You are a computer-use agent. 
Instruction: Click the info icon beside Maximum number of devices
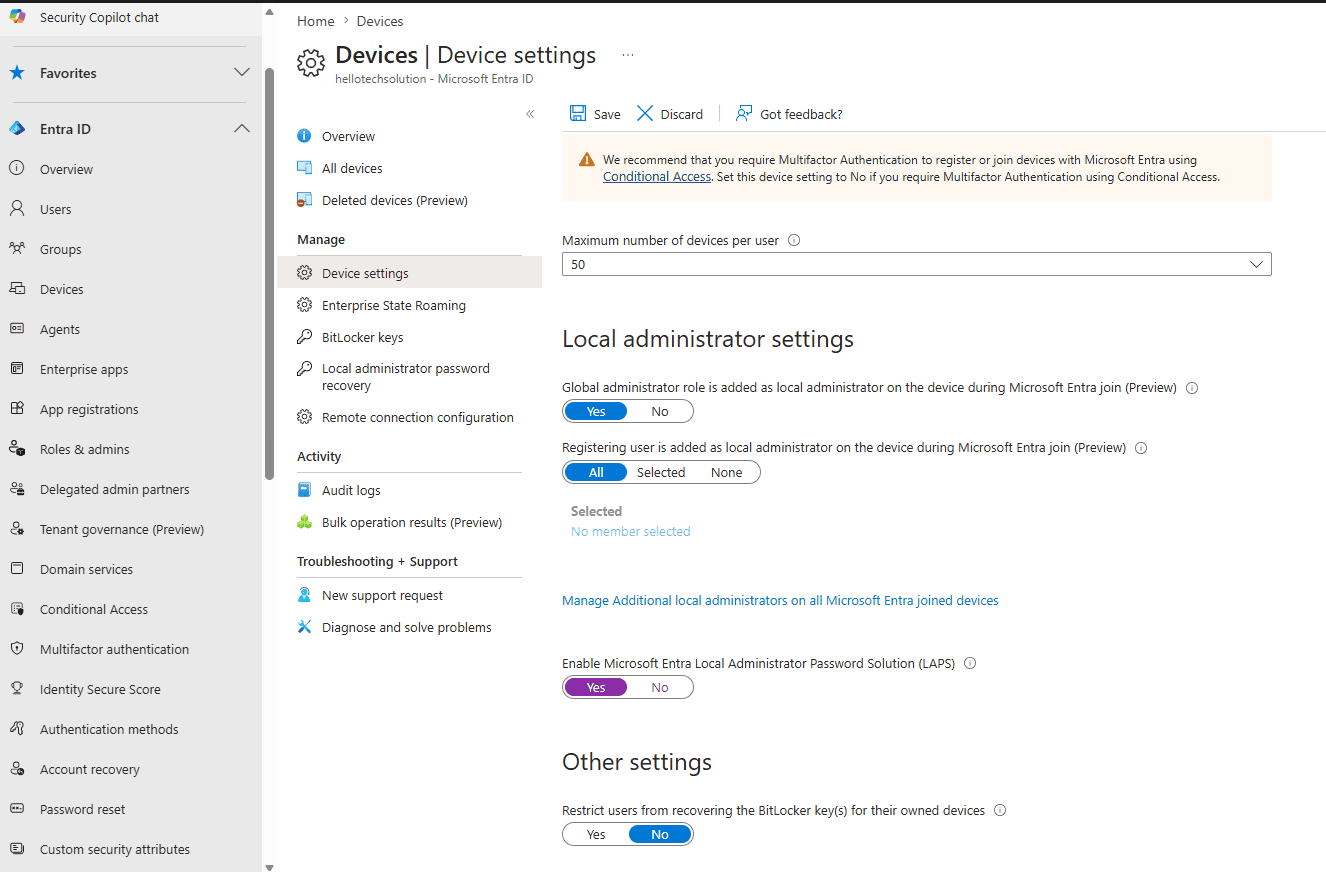tap(794, 240)
